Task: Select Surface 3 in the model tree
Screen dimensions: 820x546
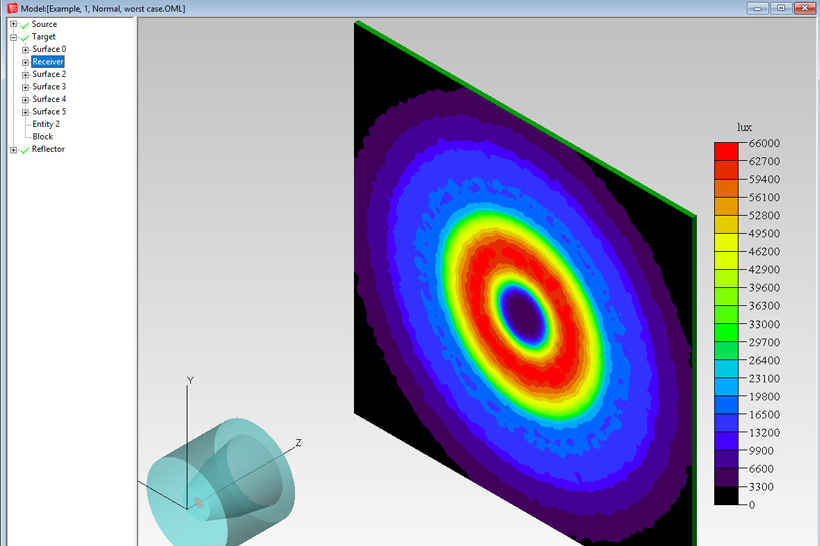Action: 48,87
